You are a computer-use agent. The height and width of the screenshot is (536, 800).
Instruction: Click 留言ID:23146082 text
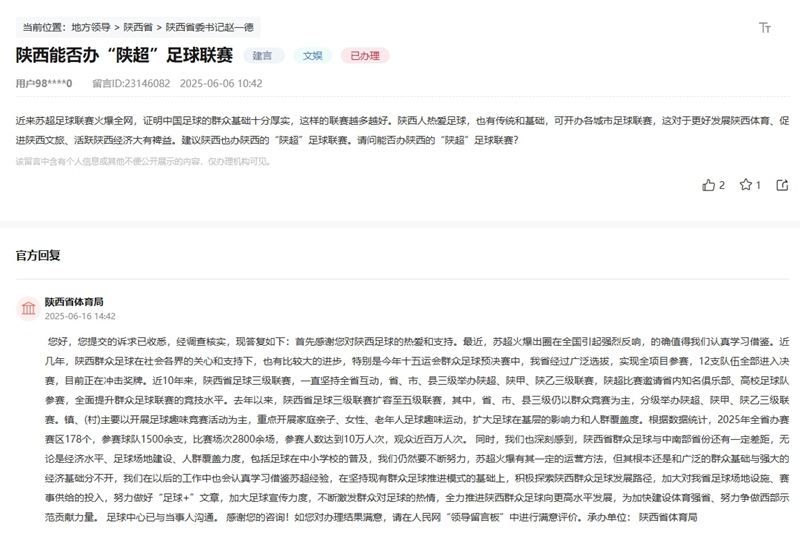coord(131,84)
